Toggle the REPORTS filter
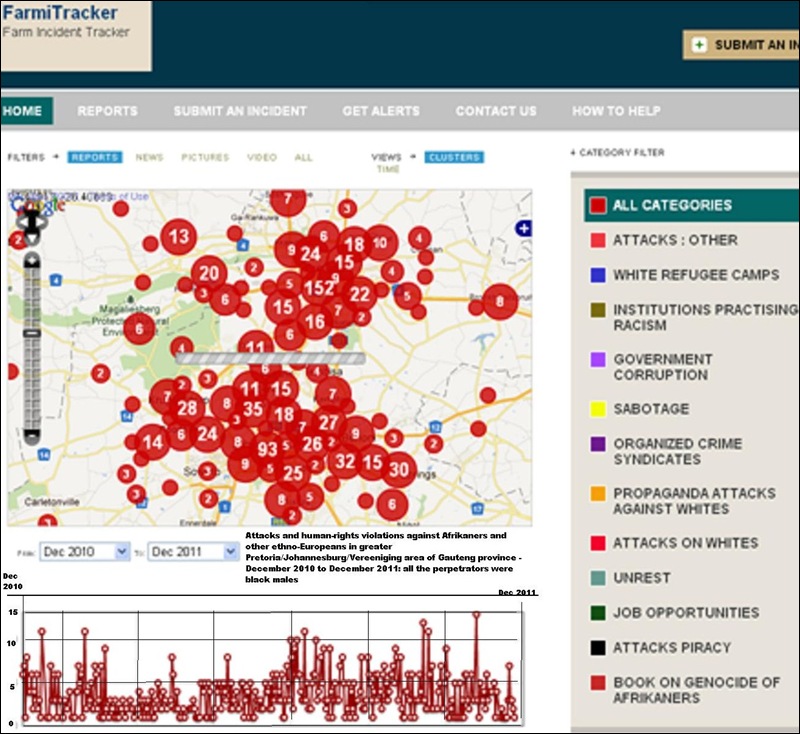This screenshot has height=734, width=800. point(95,157)
